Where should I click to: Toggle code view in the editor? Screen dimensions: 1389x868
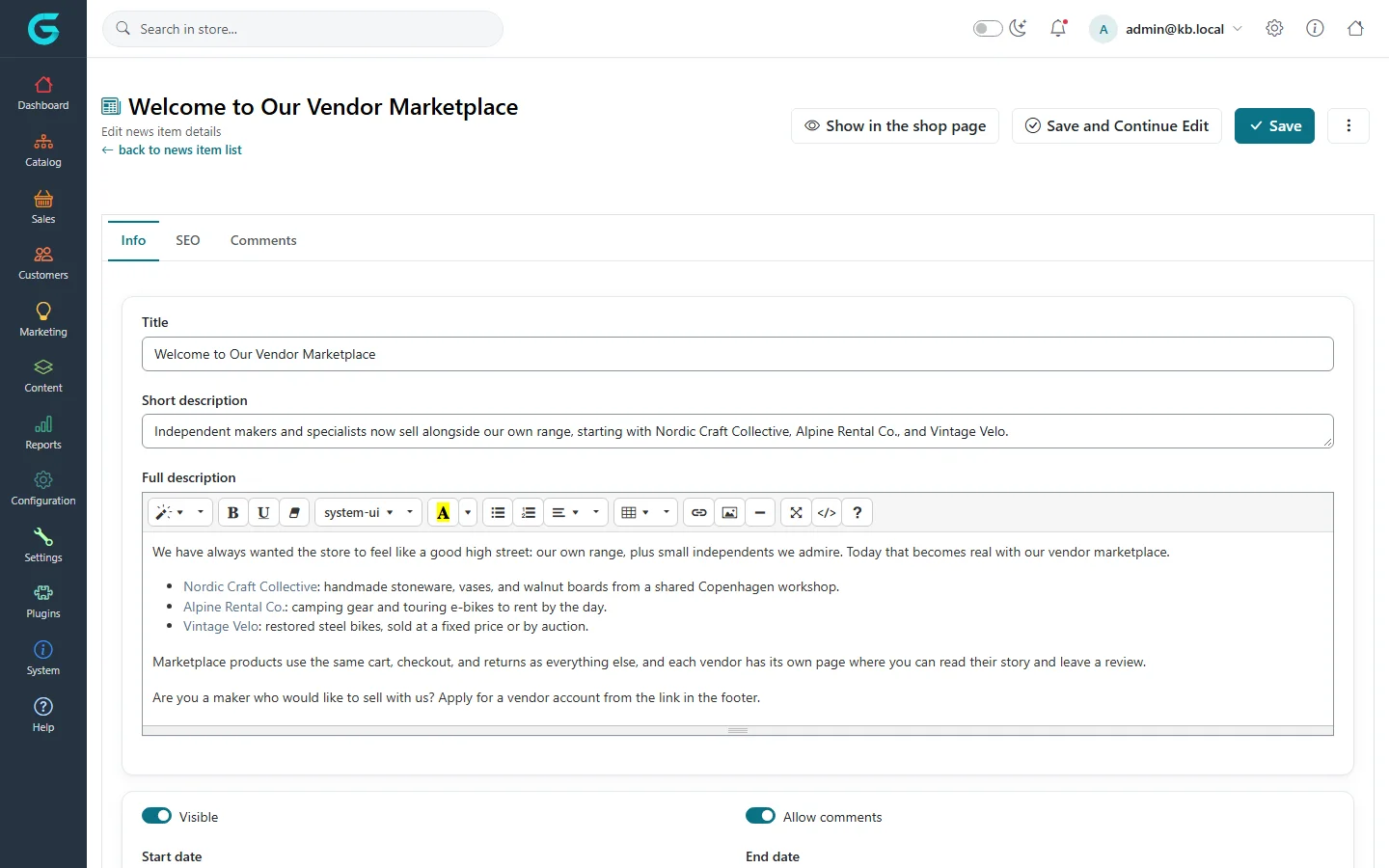coord(827,513)
